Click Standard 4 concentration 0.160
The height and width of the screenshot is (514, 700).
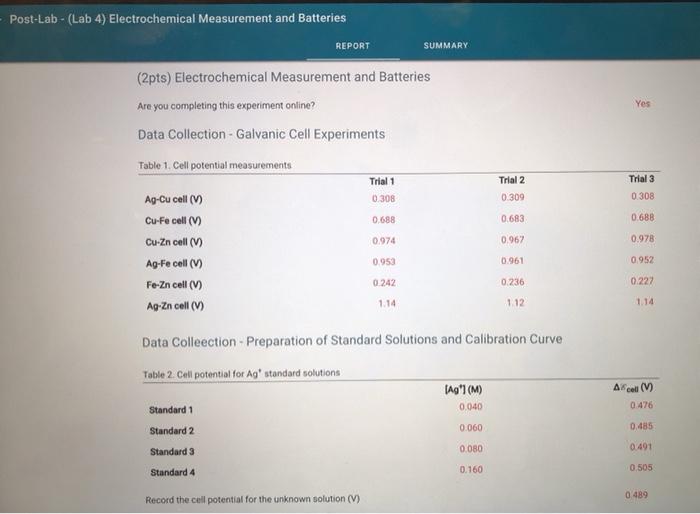pyautogui.click(x=471, y=469)
